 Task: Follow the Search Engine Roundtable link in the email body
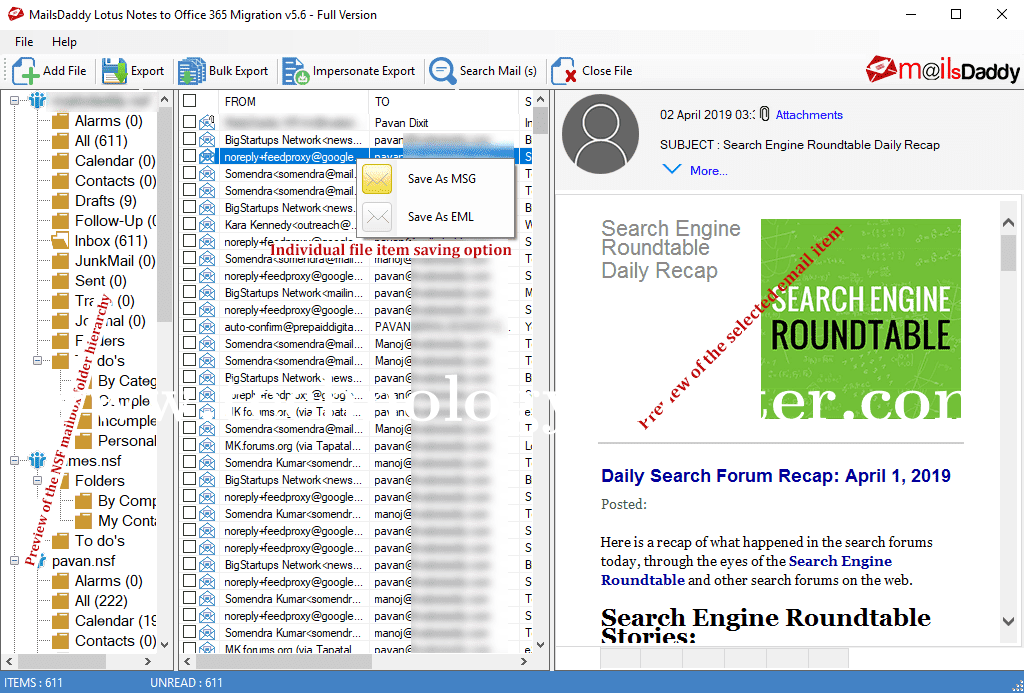[746, 571]
